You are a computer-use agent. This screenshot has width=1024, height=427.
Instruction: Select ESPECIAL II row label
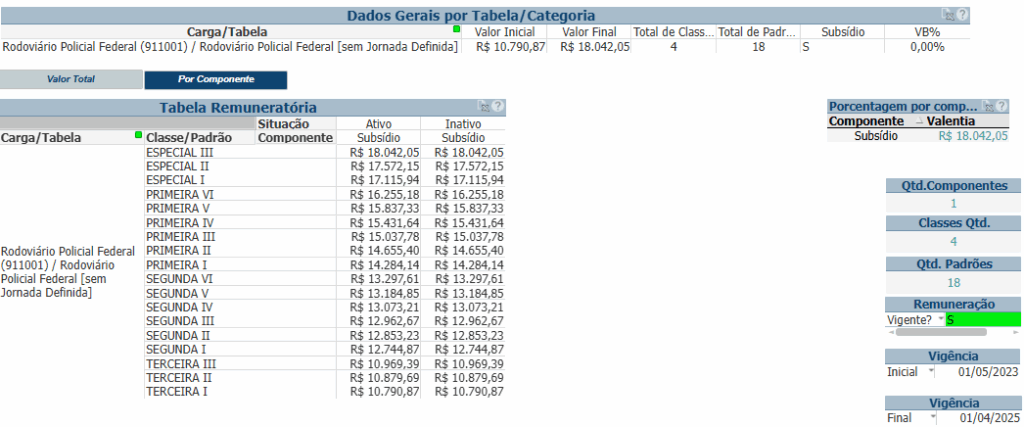coord(178,166)
